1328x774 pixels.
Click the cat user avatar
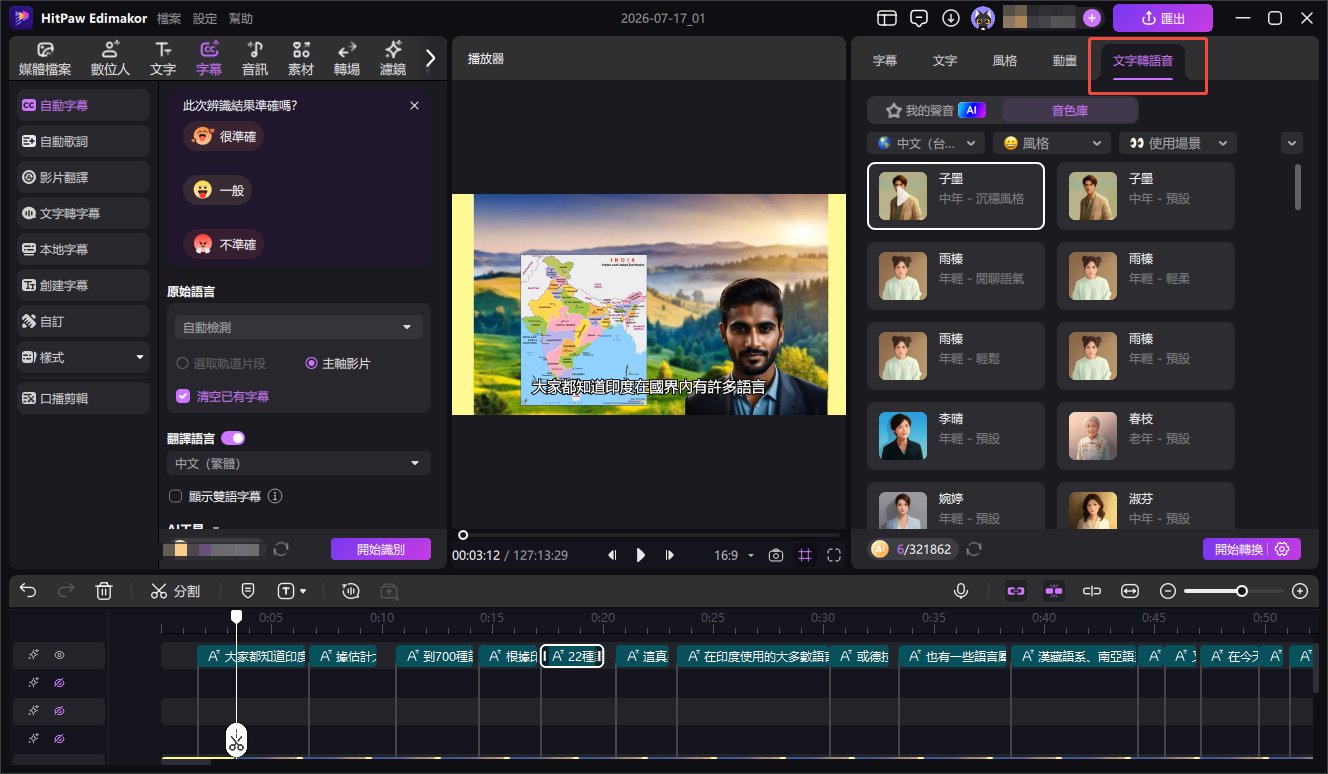coord(982,18)
